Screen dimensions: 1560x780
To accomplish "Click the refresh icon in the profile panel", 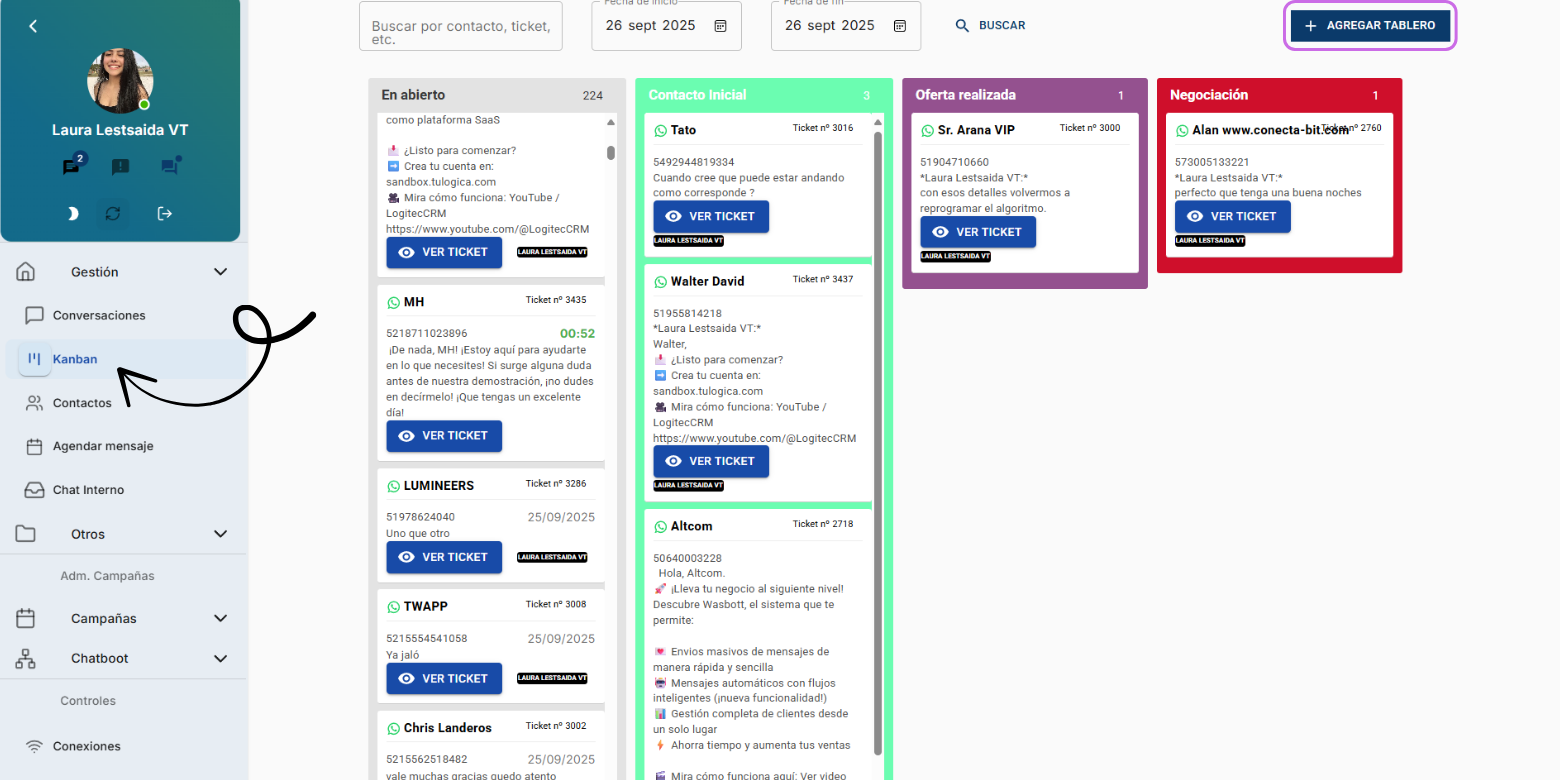I will [x=112, y=213].
